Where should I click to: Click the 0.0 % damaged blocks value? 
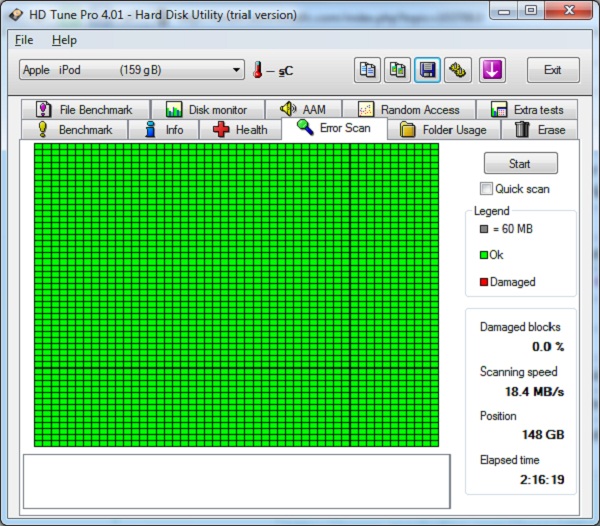[x=548, y=347]
